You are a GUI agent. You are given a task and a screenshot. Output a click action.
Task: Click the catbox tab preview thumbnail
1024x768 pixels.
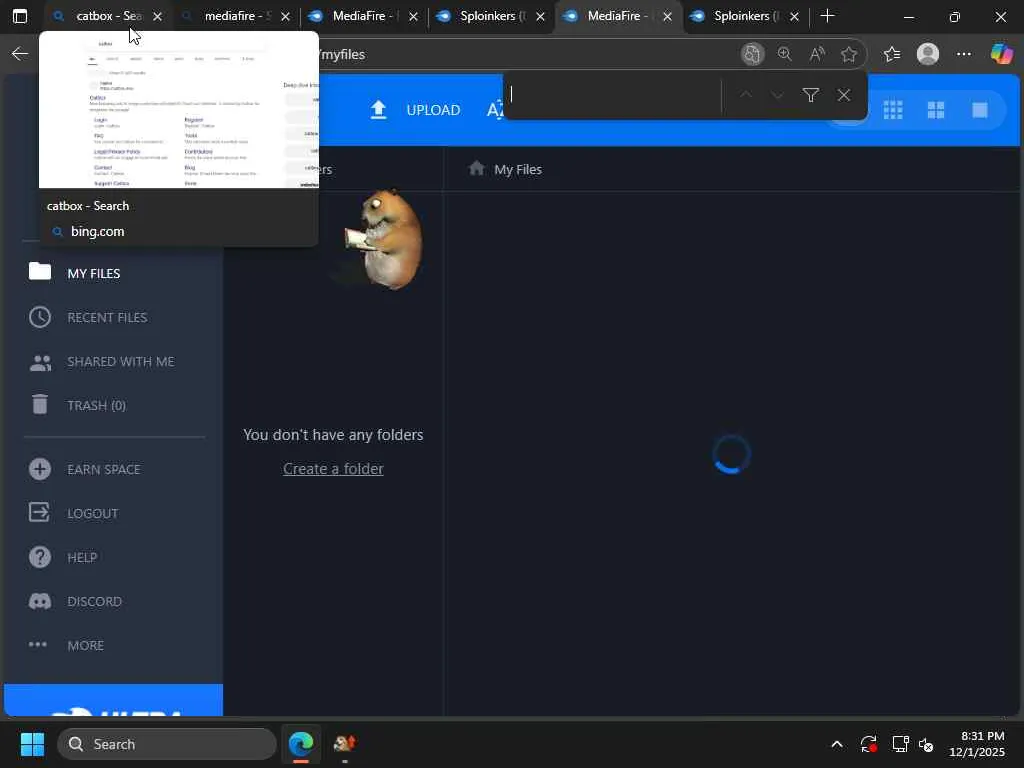(x=179, y=110)
